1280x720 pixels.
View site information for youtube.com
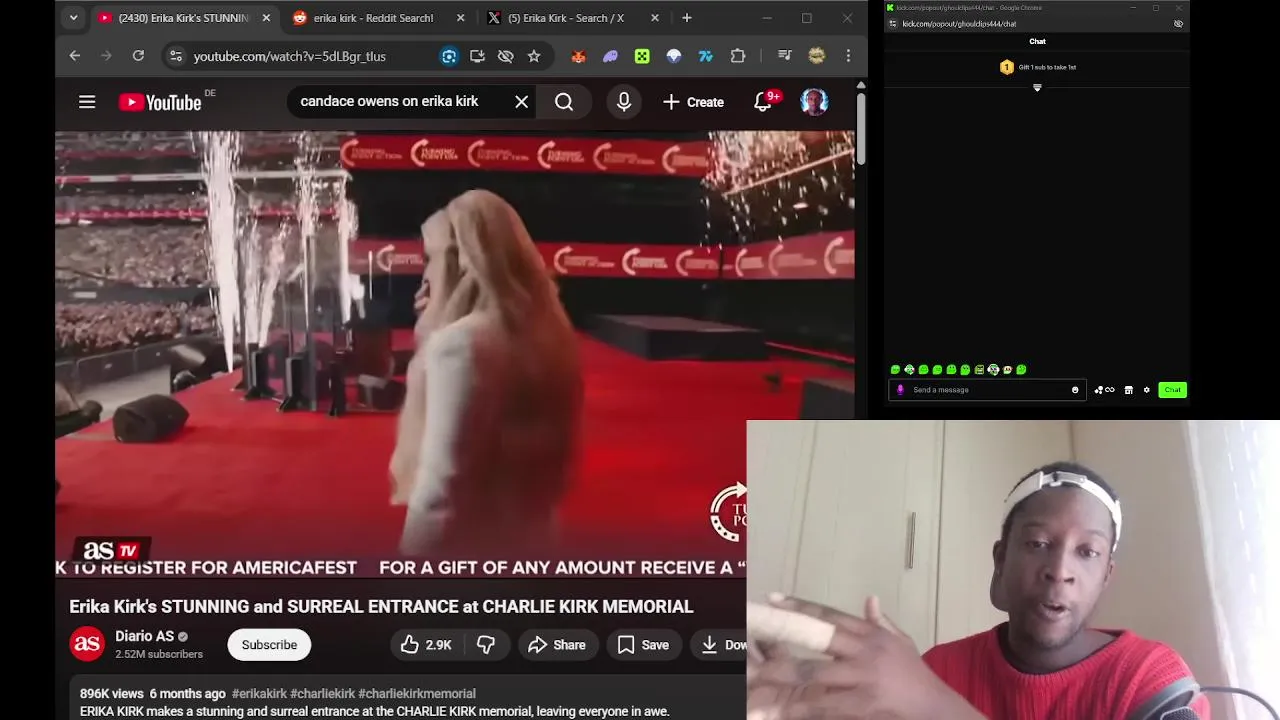[175, 56]
